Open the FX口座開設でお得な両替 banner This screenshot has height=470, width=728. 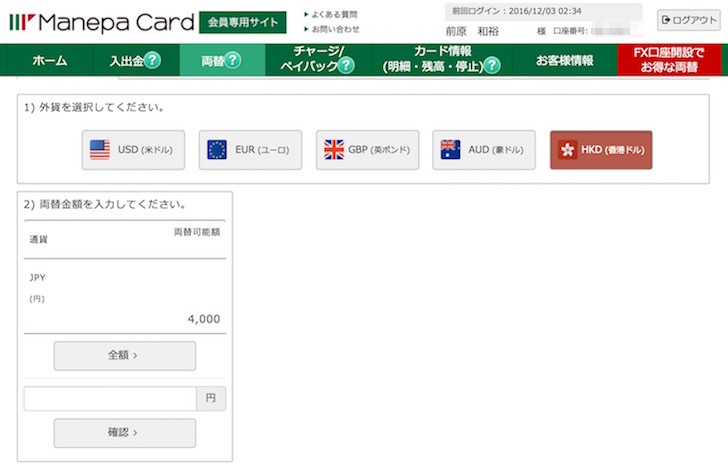(669, 60)
